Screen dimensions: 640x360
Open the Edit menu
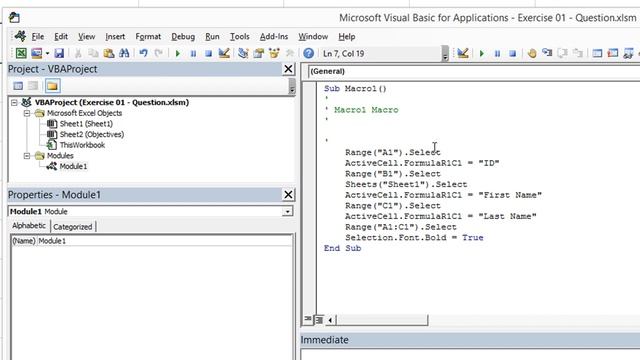point(61,36)
